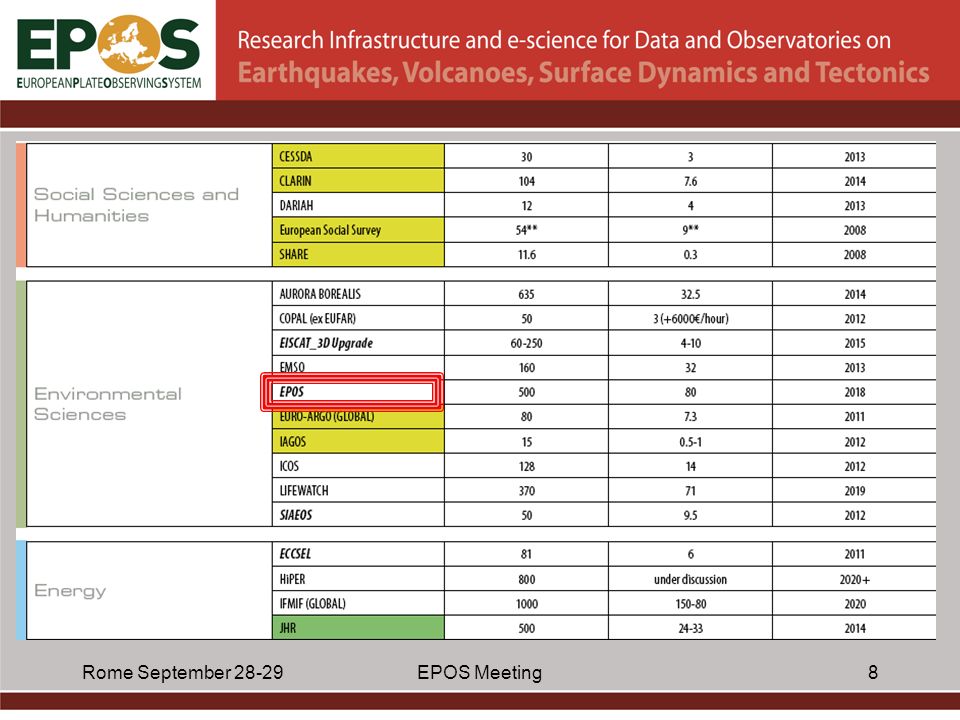
Task: Click the 'EISCAT_3D Upgrade' cell
Action: [358, 343]
